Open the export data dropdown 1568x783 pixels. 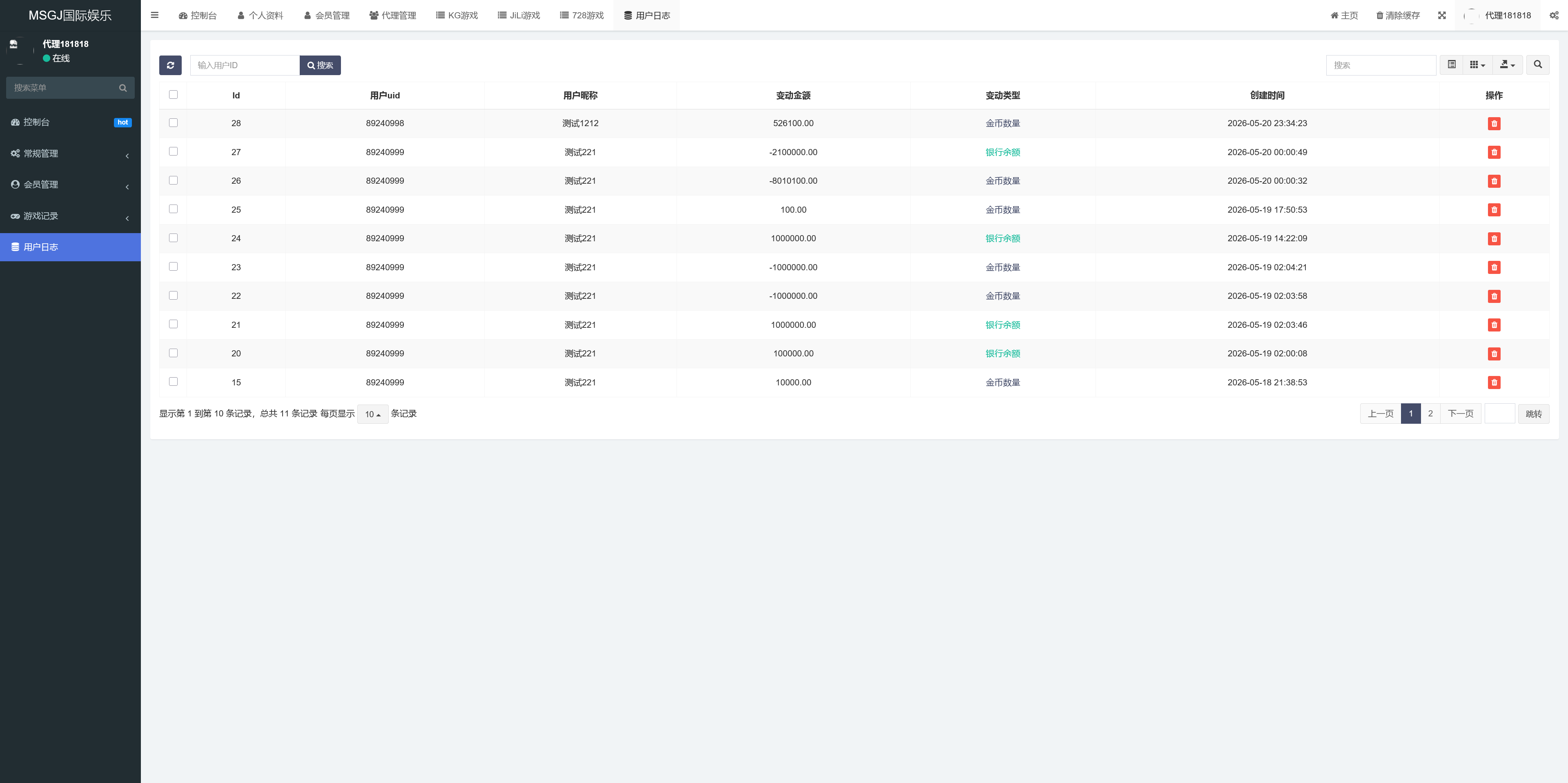[1507, 65]
